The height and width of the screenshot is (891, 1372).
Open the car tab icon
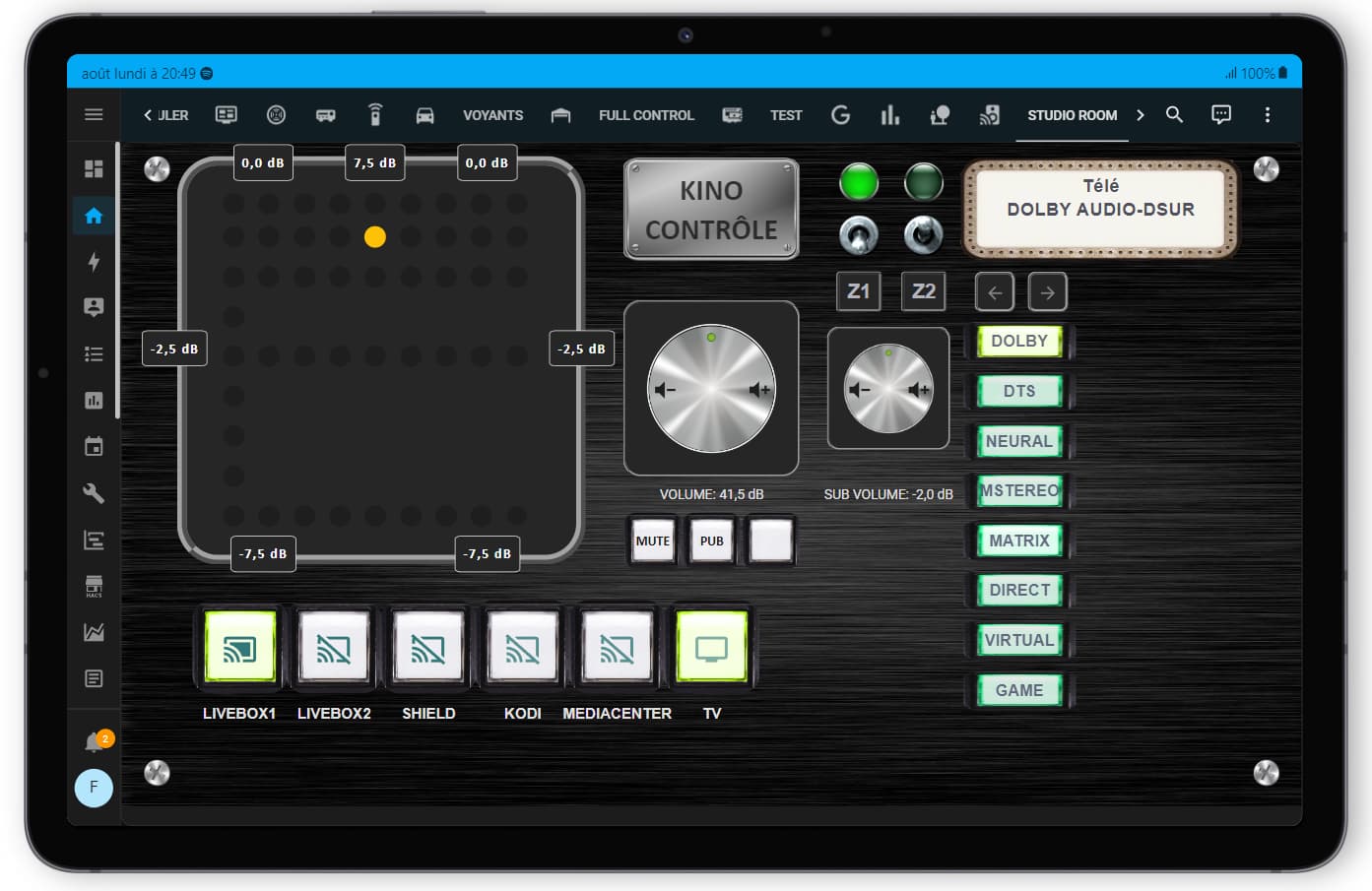425,115
